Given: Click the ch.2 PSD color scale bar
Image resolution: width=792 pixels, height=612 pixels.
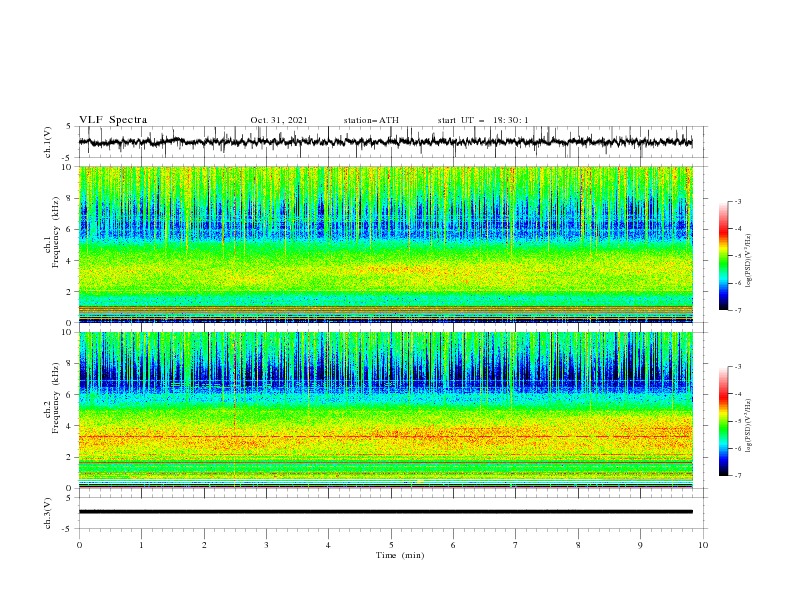Looking at the screenshot, I should 723,421.
